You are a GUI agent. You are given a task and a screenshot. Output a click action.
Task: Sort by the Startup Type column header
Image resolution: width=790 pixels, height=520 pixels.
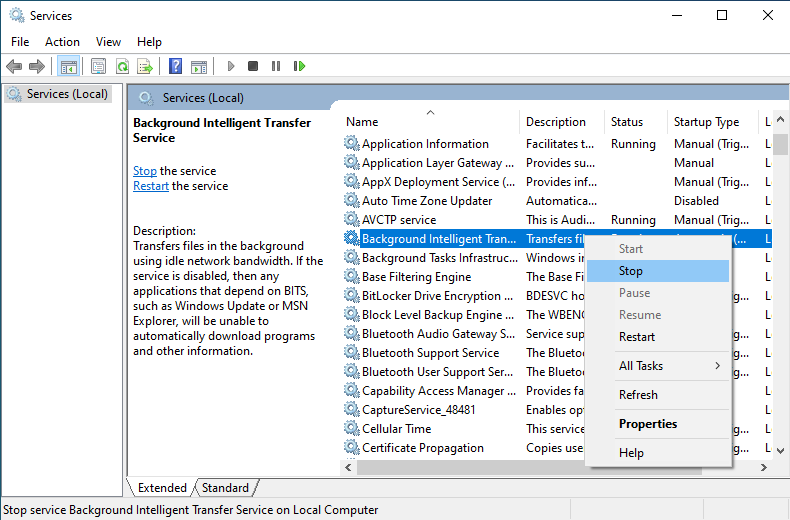pos(713,122)
